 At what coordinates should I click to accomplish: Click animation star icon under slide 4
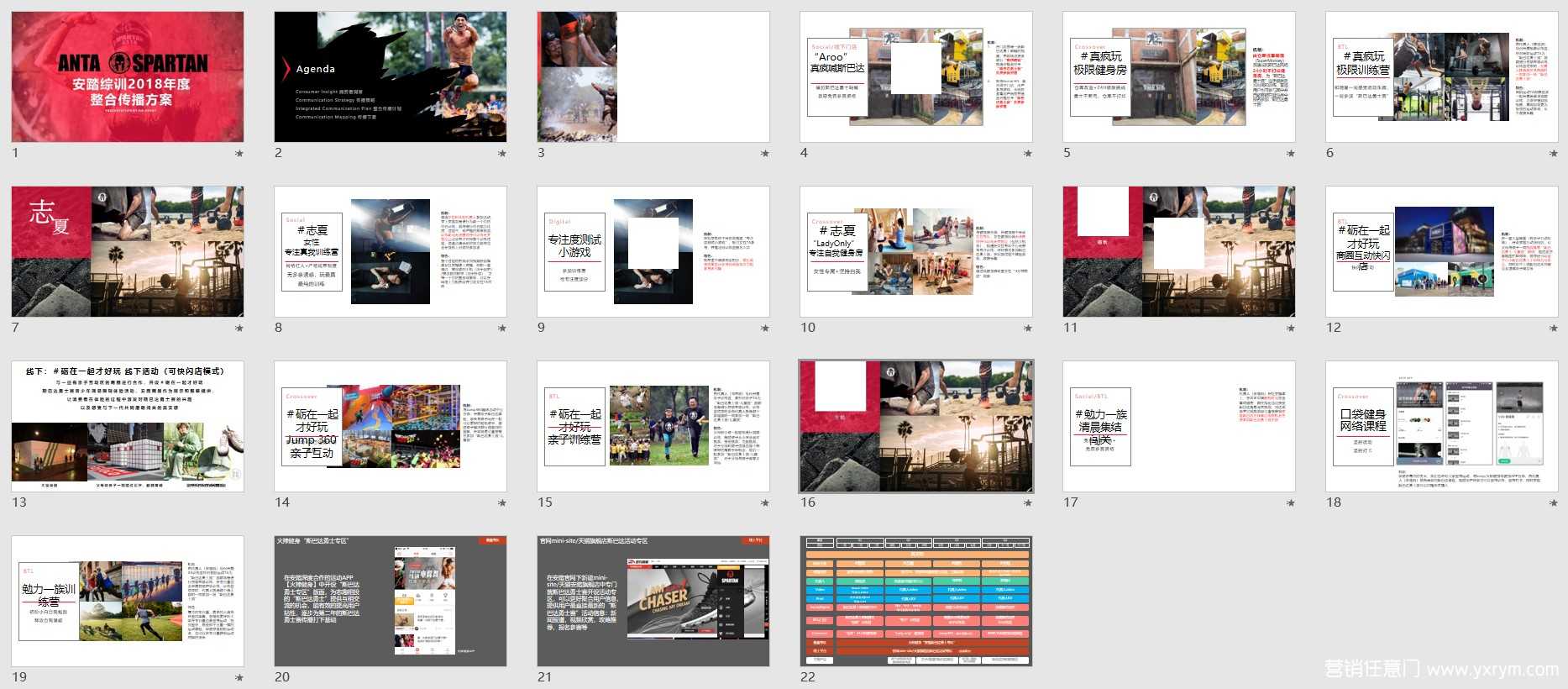(x=1028, y=153)
